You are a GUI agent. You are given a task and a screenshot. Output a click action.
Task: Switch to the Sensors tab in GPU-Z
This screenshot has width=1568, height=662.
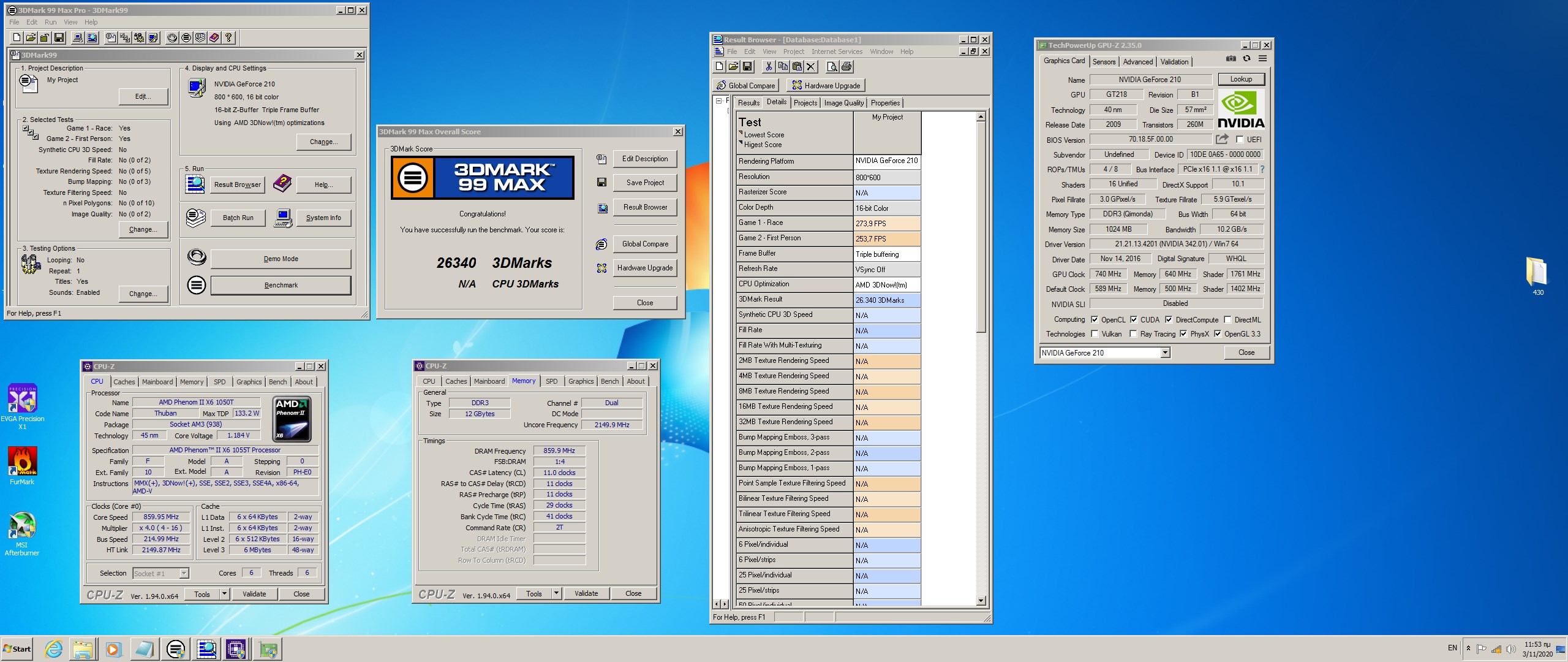(x=1104, y=62)
